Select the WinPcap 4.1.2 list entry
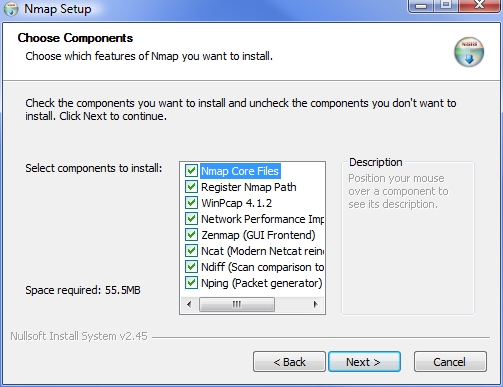The height and width of the screenshot is (387, 503). [x=236, y=203]
